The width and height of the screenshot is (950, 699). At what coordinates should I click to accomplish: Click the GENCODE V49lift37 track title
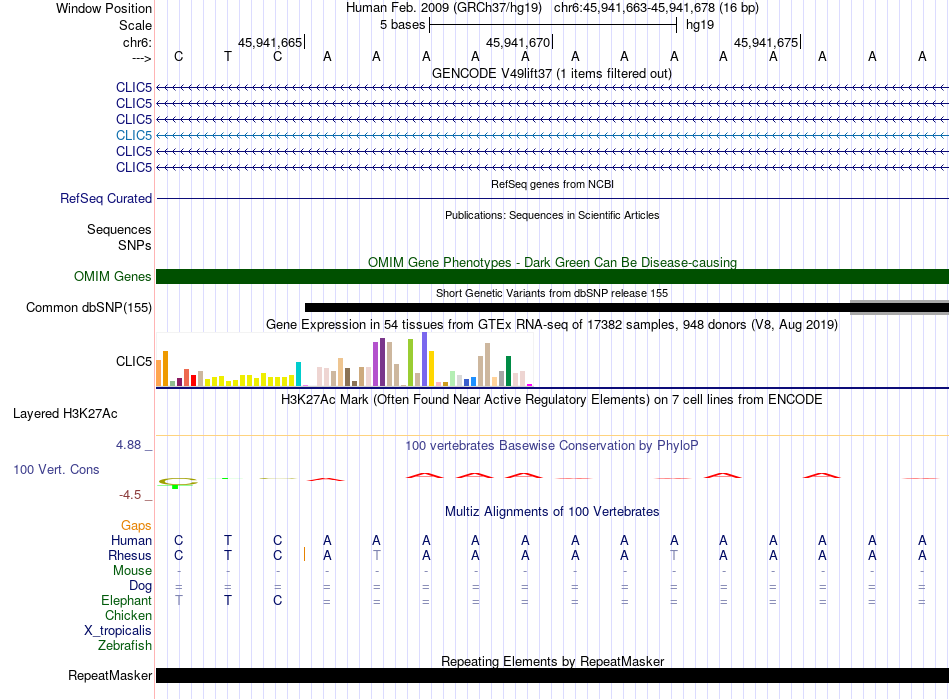(552, 73)
